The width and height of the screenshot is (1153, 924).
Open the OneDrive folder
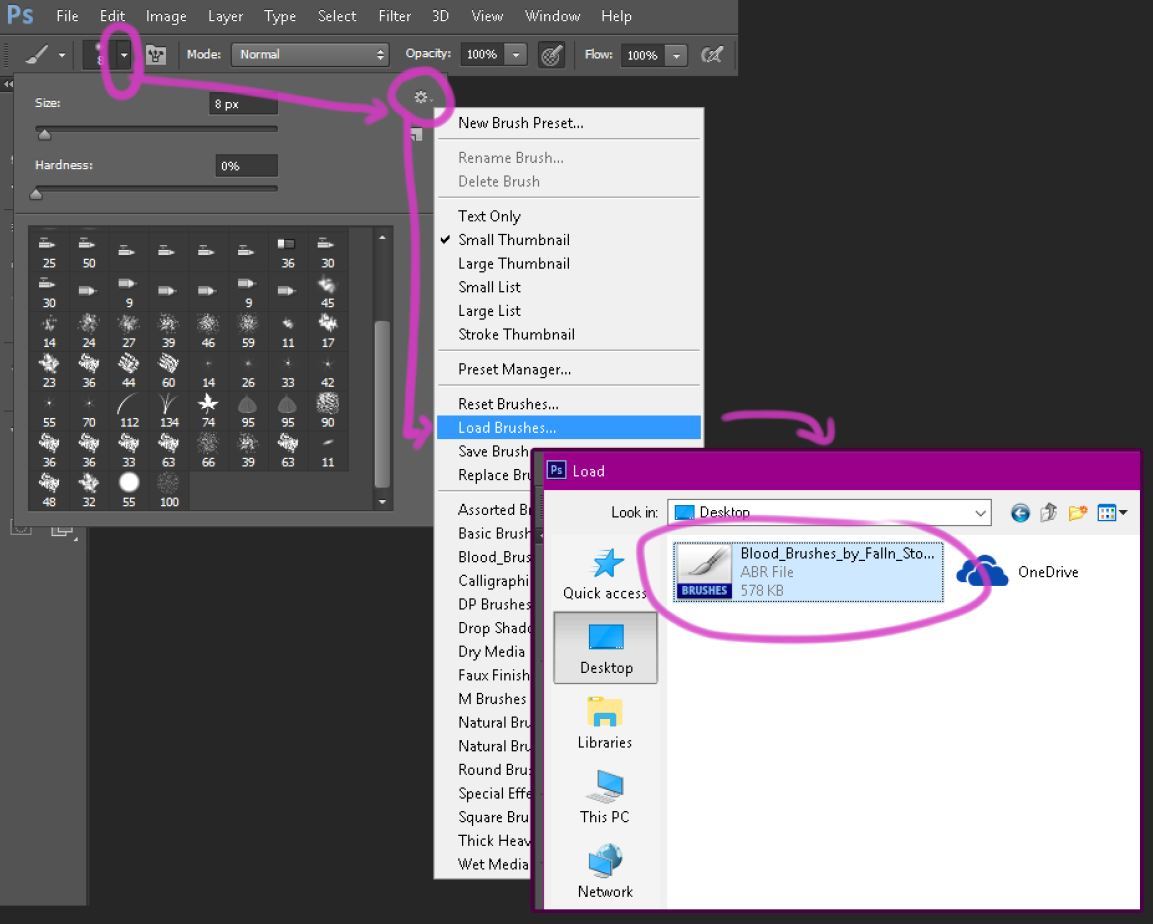pyautogui.click(x=1018, y=571)
